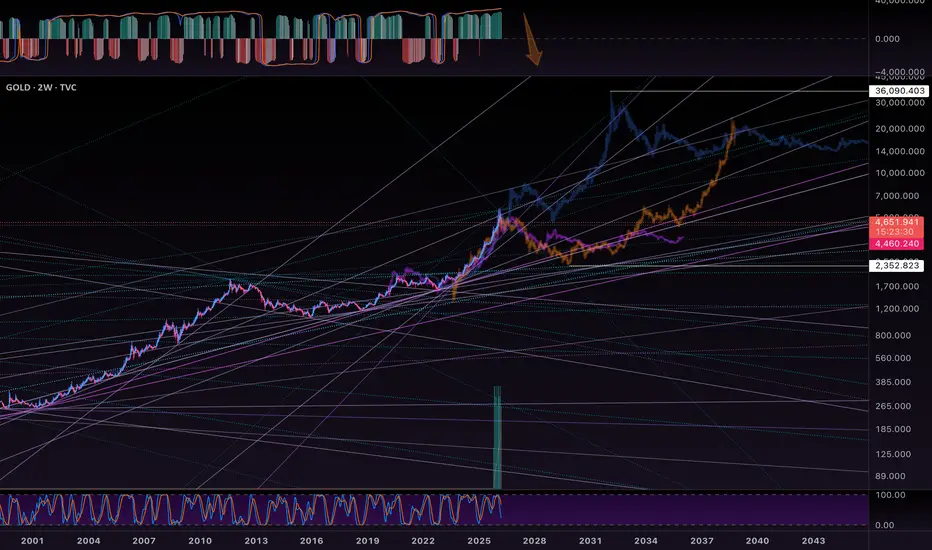Screen dimensions: 932x550
Task: Click the red 4,651.941 current price label
Action: [x=897, y=222]
